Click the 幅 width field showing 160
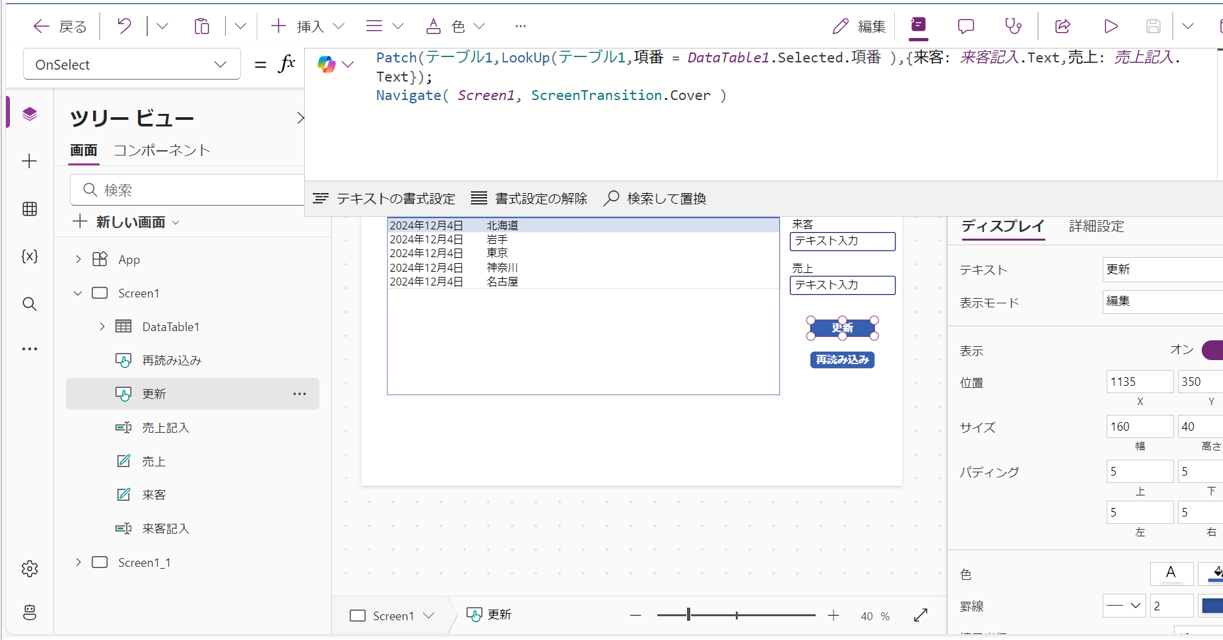Viewport: 1223px width, 640px height. pos(1140,427)
